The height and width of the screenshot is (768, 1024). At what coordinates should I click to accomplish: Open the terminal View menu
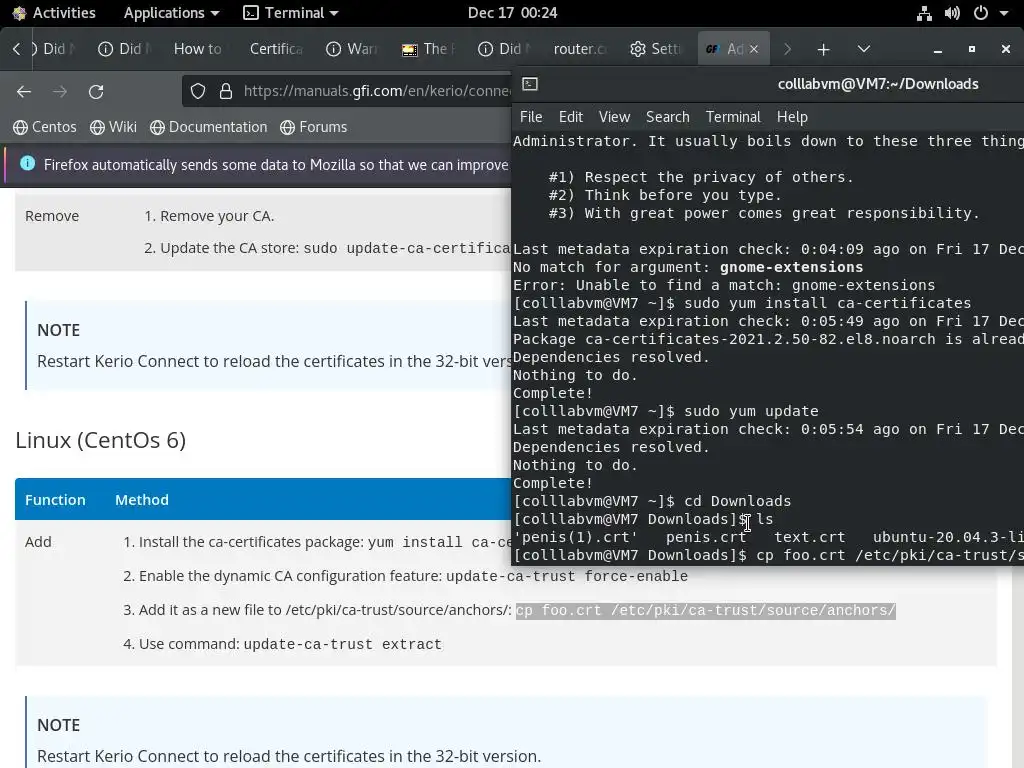tap(615, 117)
